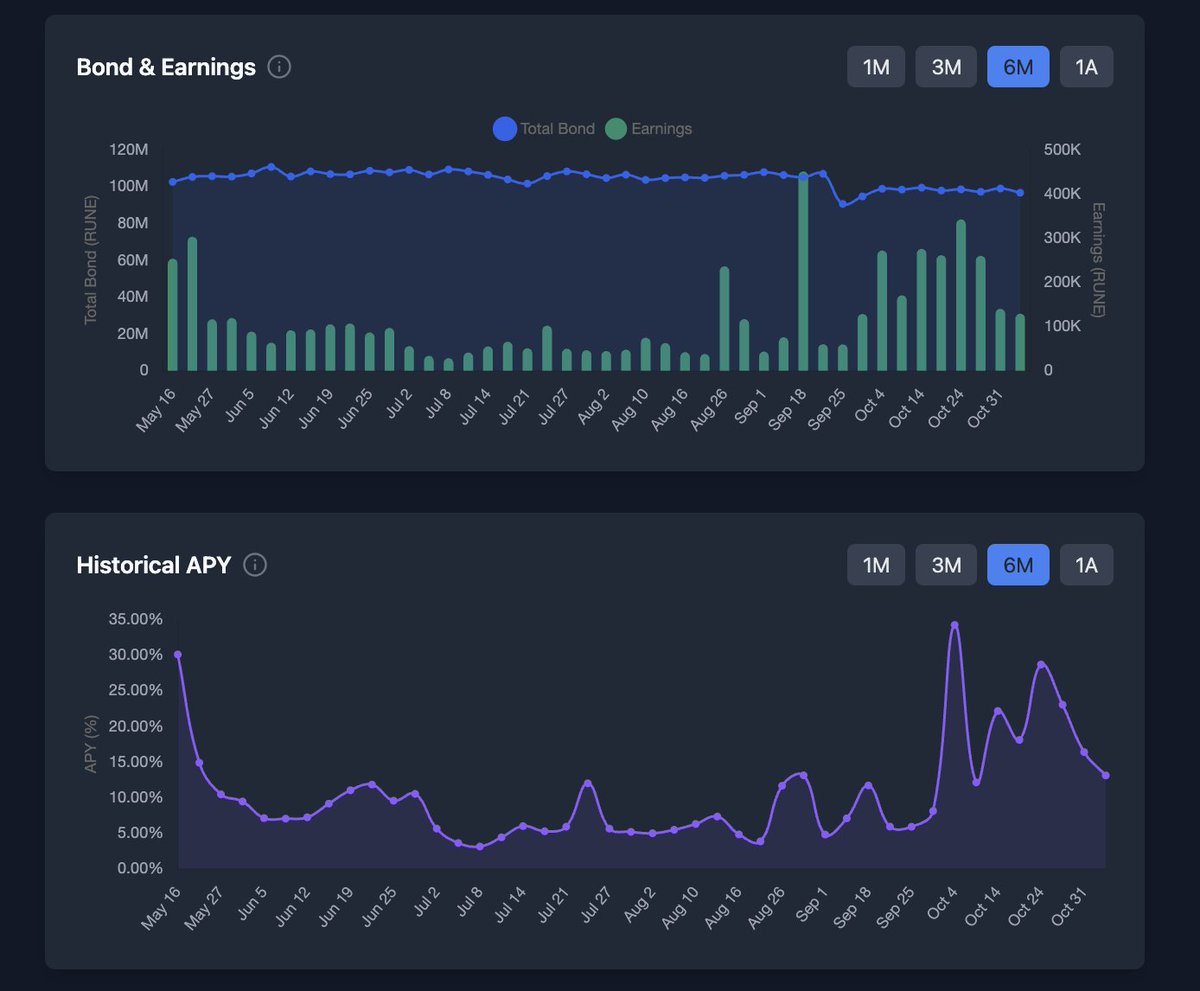Click the Earnings (RUNE) axis title
Image resolution: width=1200 pixels, height=991 pixels.
coord(1097,260)
